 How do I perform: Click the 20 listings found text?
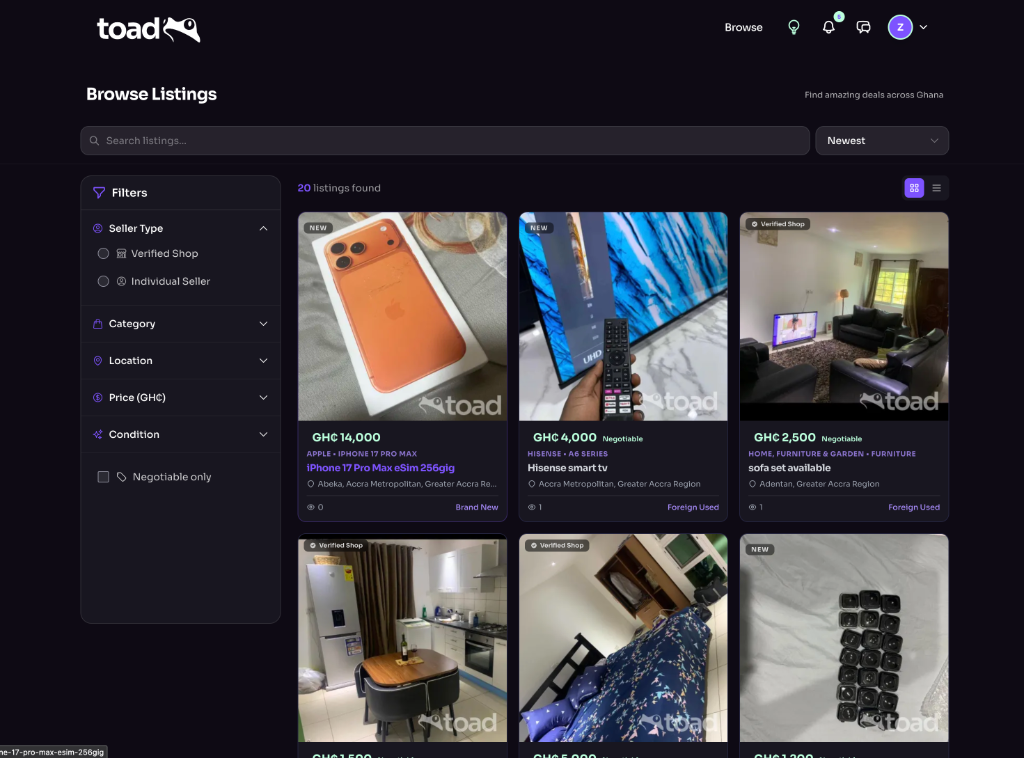coord(339,188)
